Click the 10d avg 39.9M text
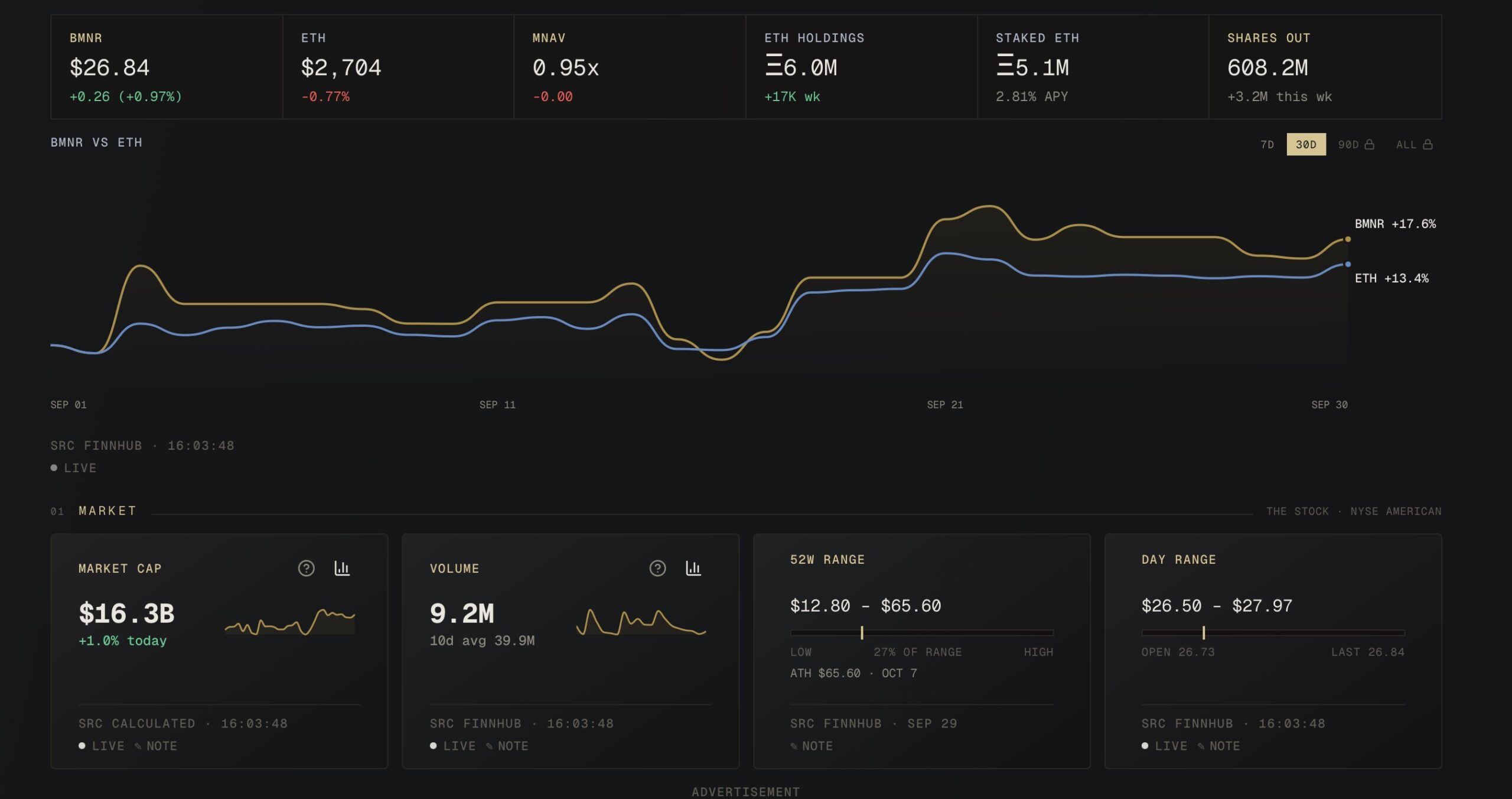The height and width of the screenshot is (799, 1512). [x=482, y=641]
